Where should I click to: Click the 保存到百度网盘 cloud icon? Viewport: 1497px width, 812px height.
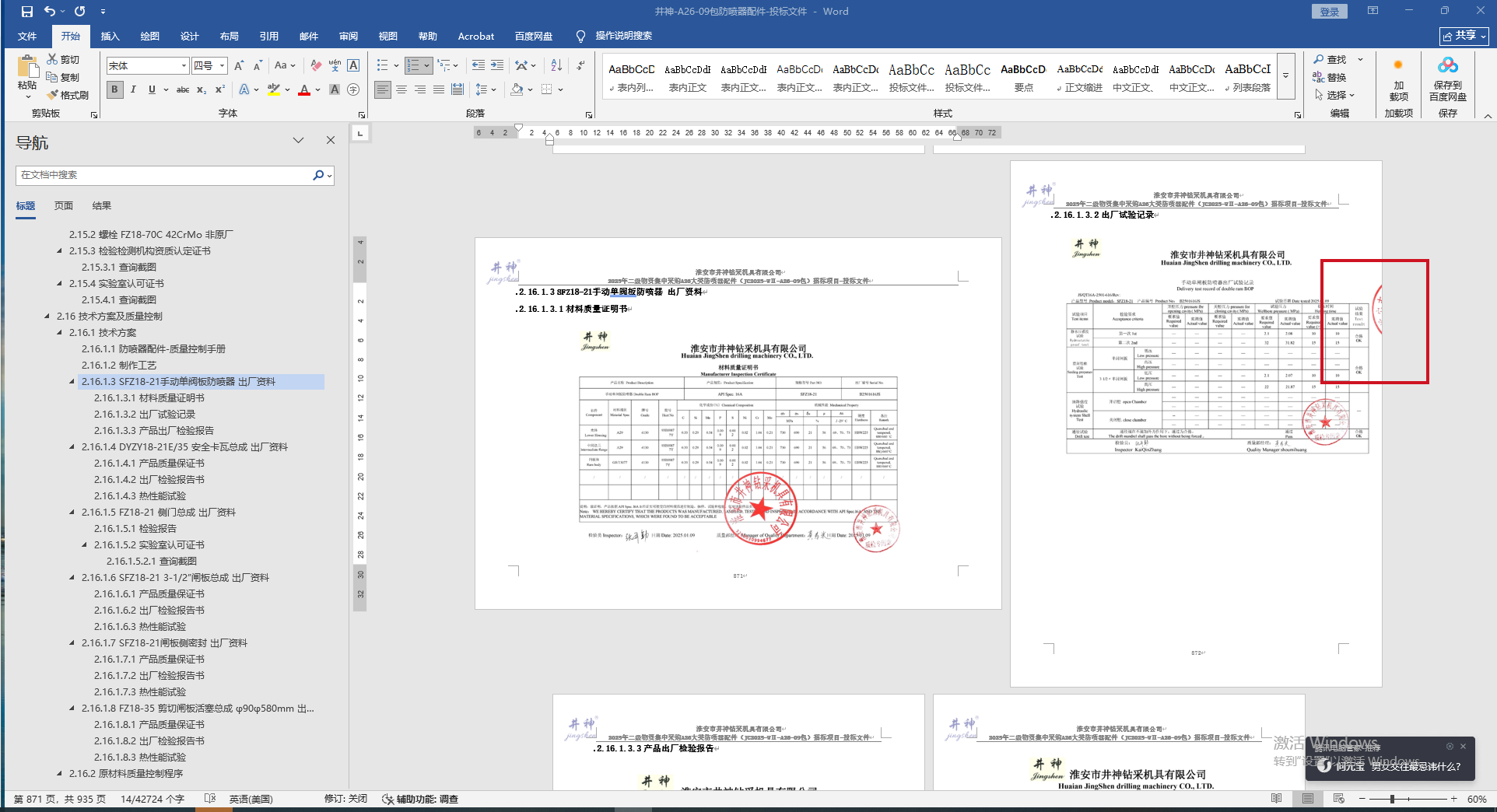click(x=1448, y=65)
